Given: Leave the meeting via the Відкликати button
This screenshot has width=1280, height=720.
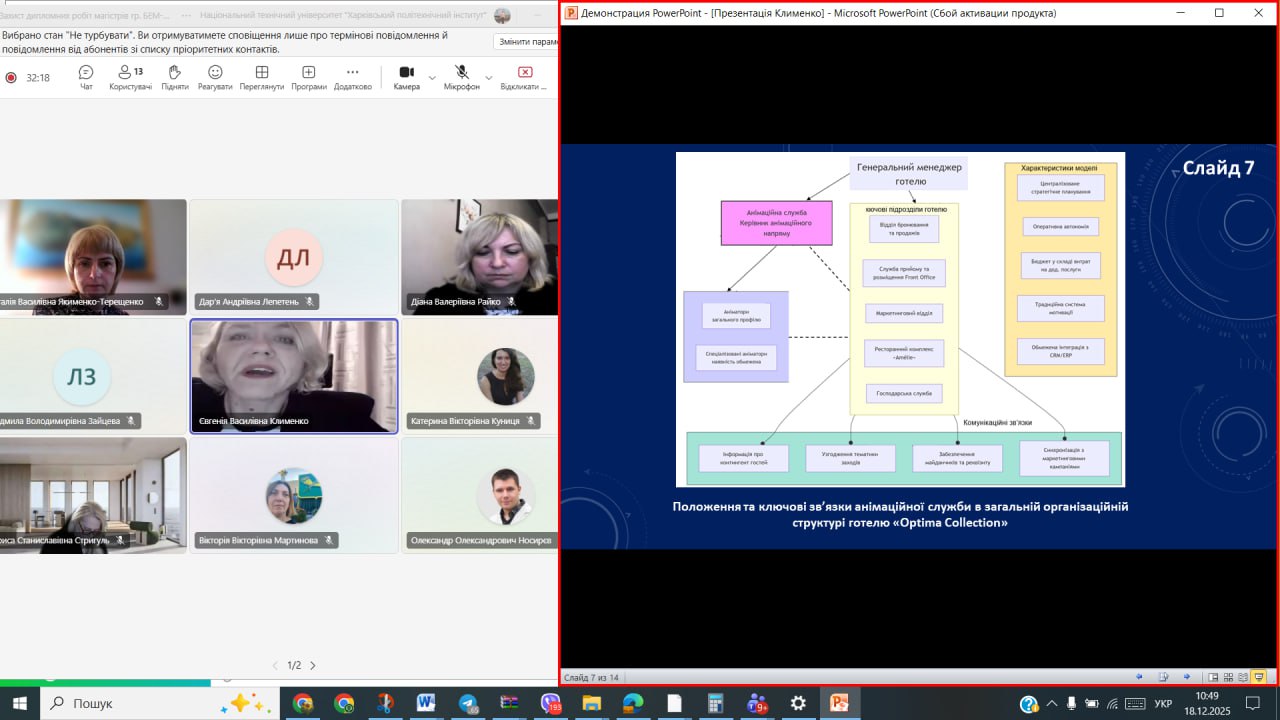Looking at the screenshot, I should click(524, 77).
